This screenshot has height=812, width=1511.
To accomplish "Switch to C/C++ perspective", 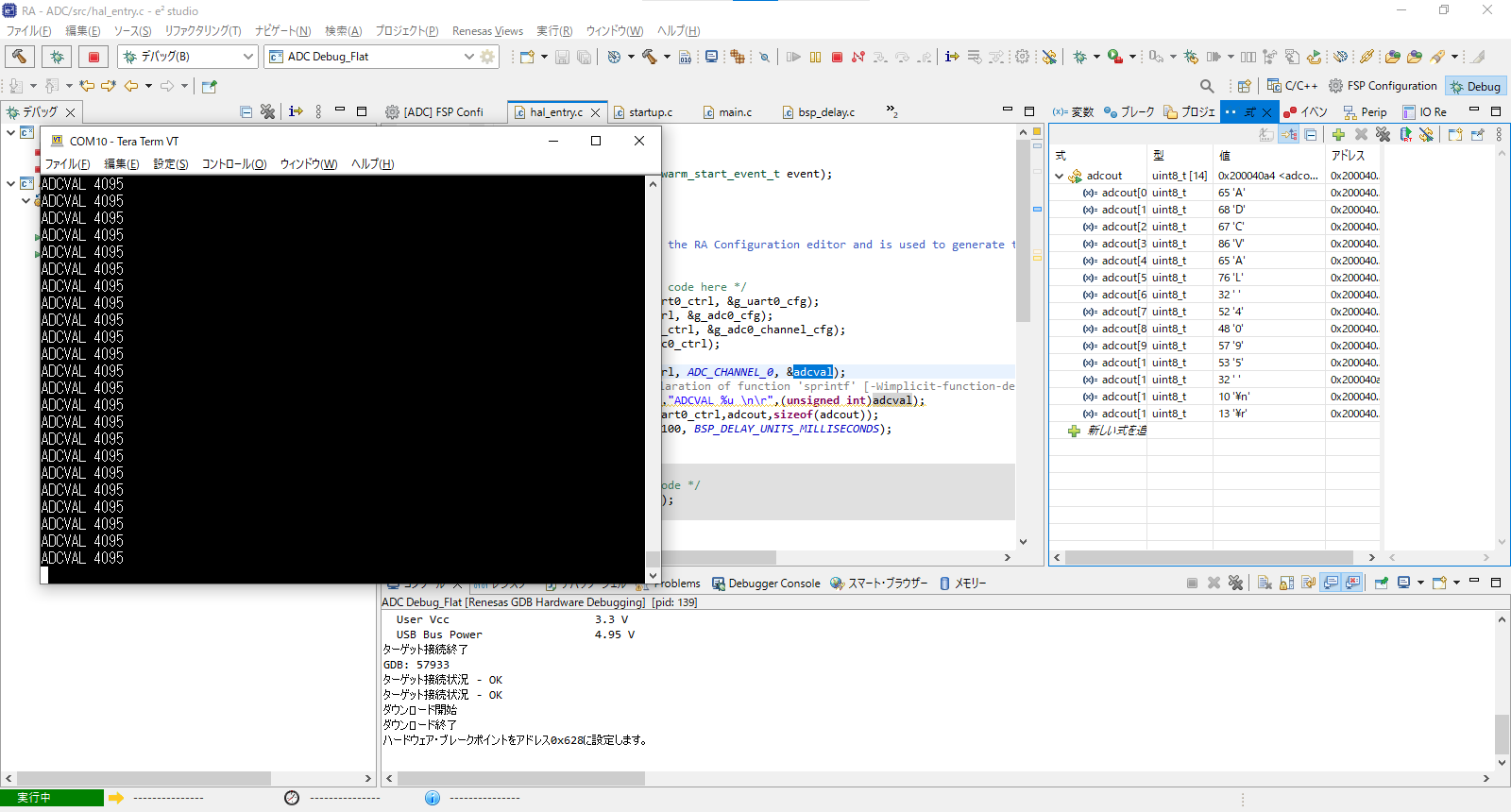I will point(1292,86).
